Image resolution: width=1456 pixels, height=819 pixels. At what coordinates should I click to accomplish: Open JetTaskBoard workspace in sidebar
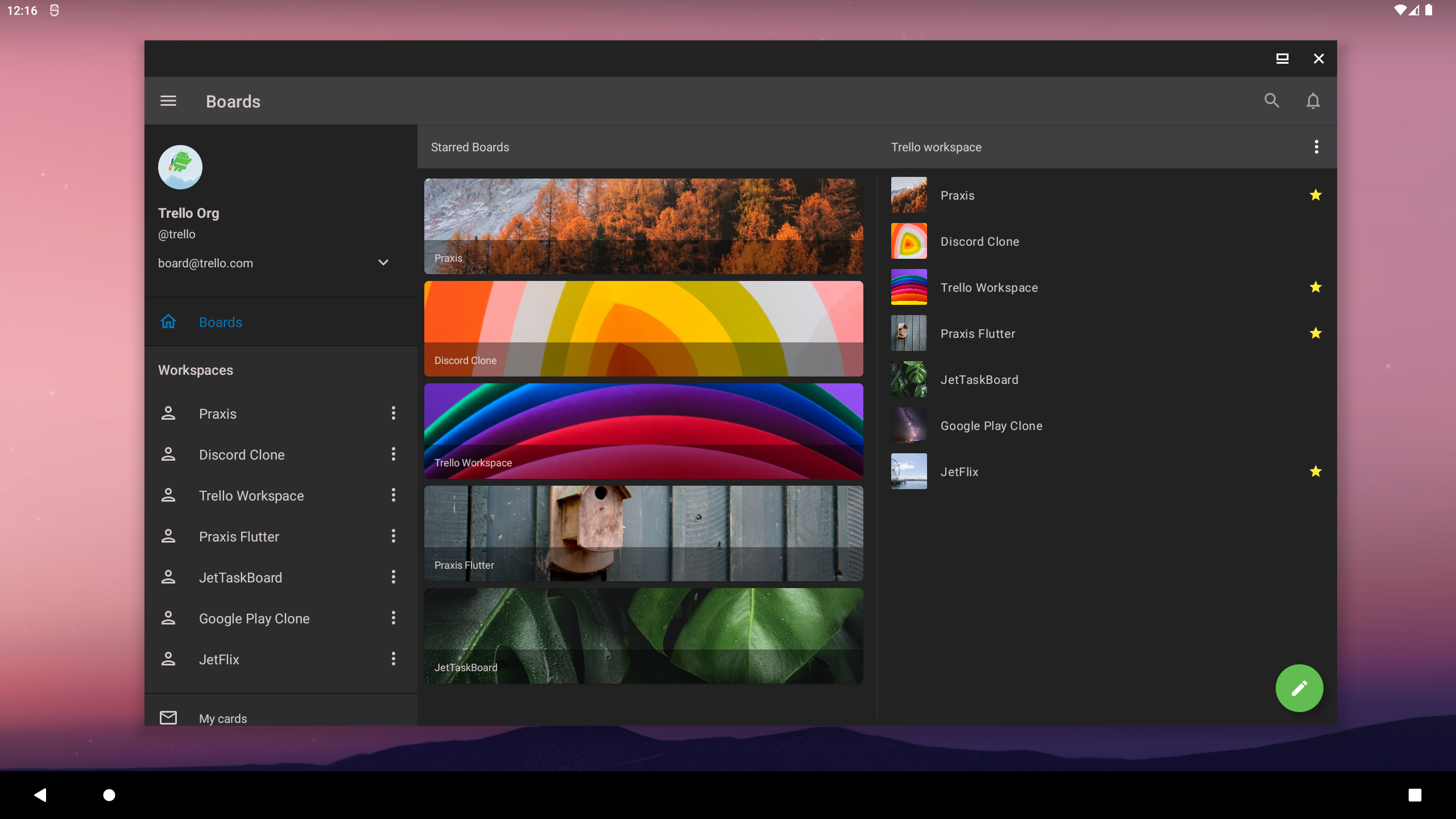(x=281, y=577)
